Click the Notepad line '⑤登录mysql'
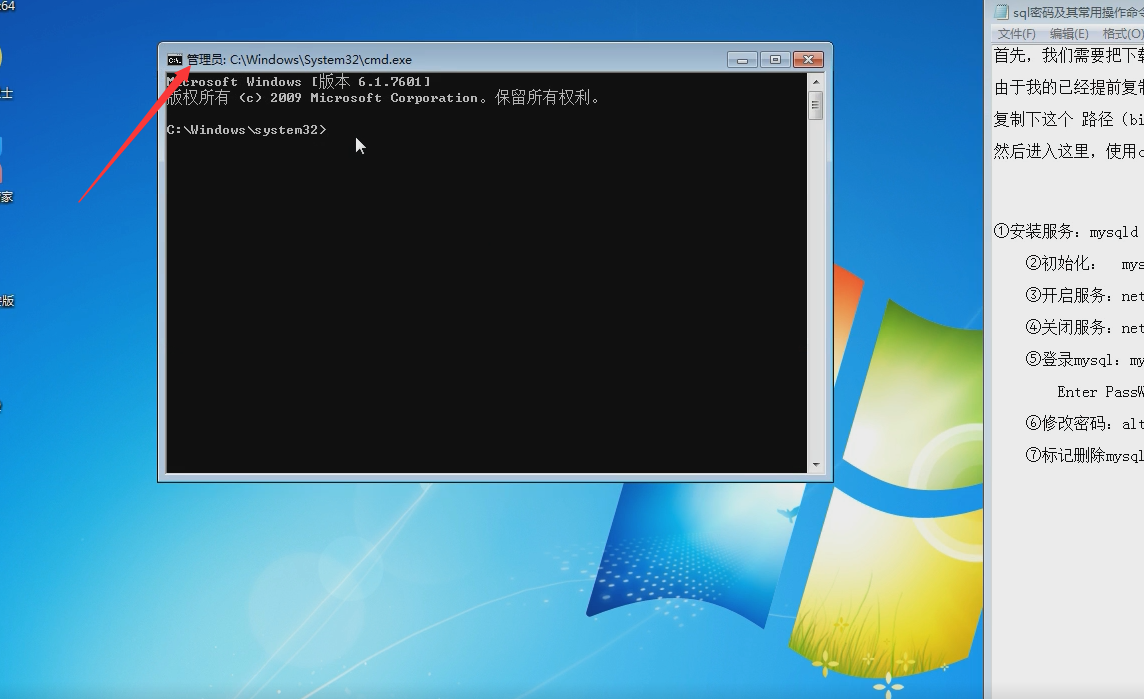 click(x=1084, y=360)
